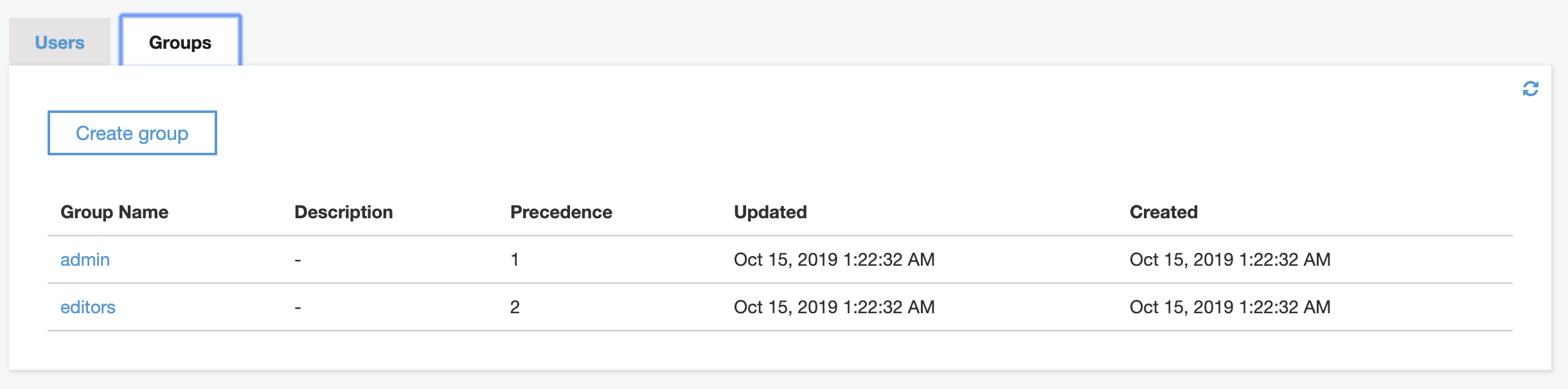Click the editors group's description dash
The image size is (1568, 389).
tap(298, 307)
